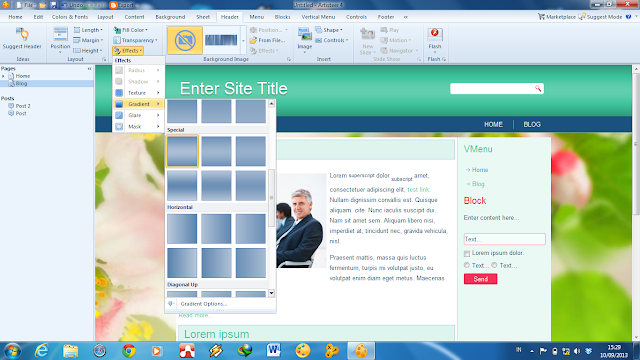Open Internet Explorer from the taskbar

click(x=41, y=351)
